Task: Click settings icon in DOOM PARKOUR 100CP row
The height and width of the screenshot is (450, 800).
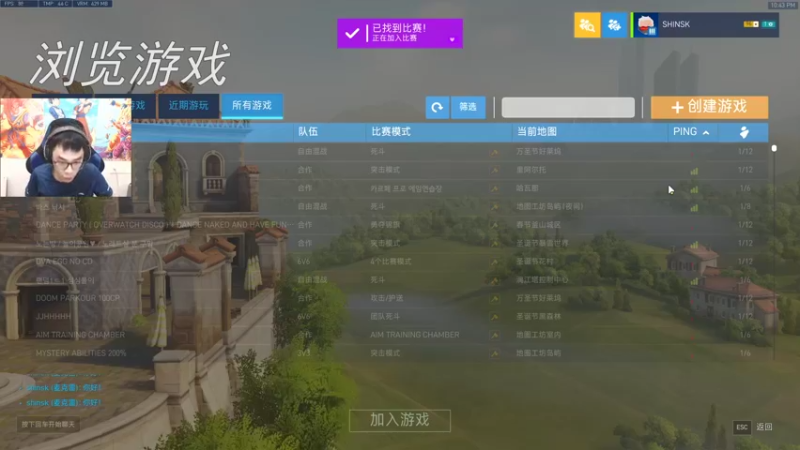Action: (x=494, y=298)
